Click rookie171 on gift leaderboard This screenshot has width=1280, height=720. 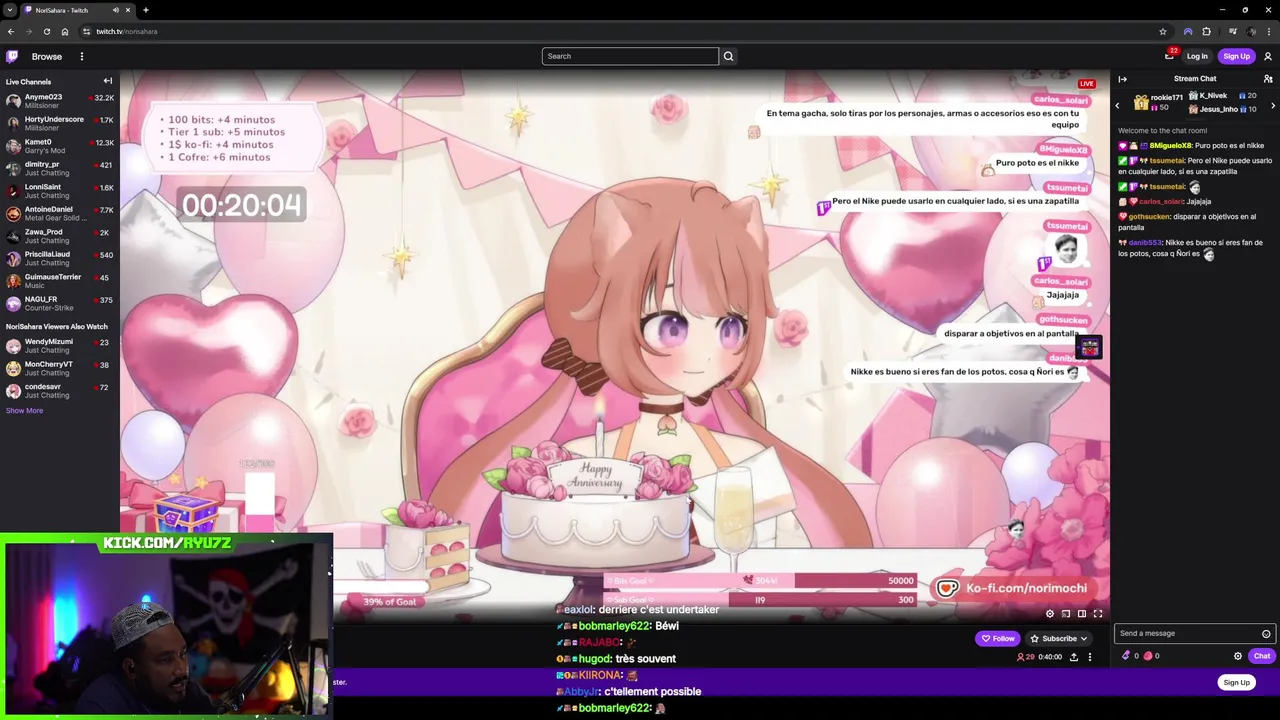click(x=1157, y=102)
